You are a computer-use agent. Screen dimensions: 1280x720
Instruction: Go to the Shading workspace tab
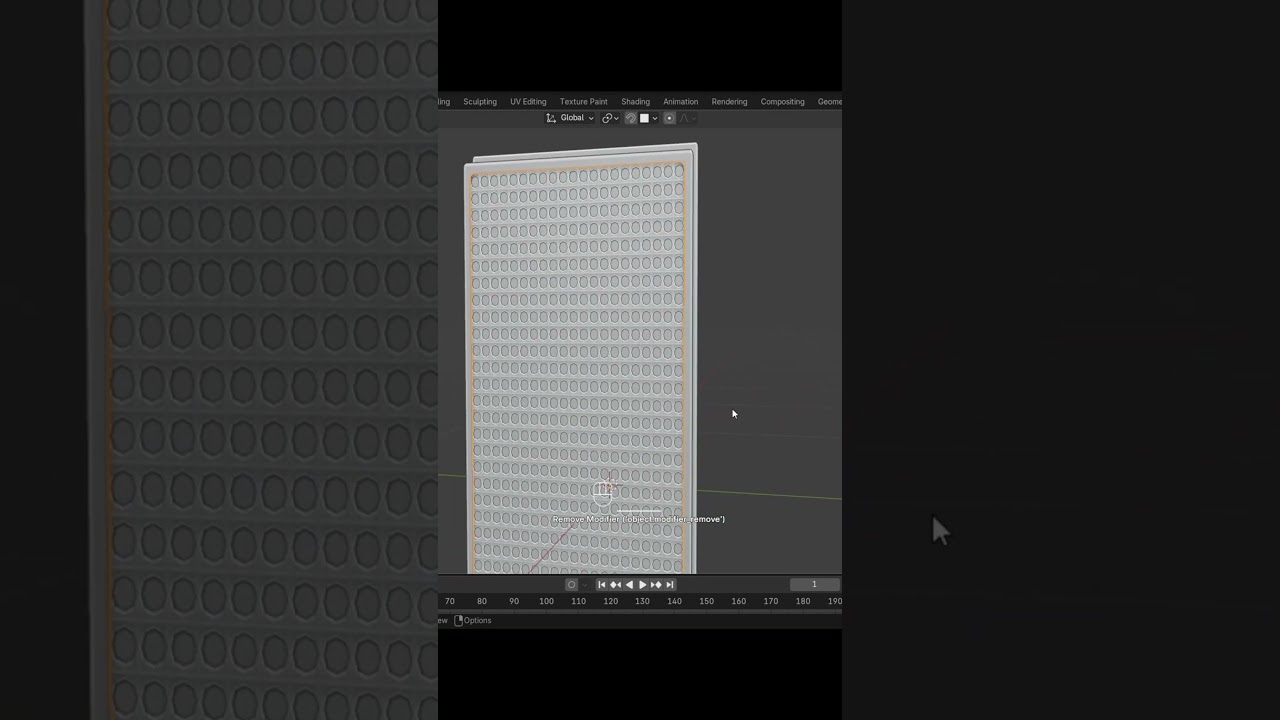click(x=635, y=101)
